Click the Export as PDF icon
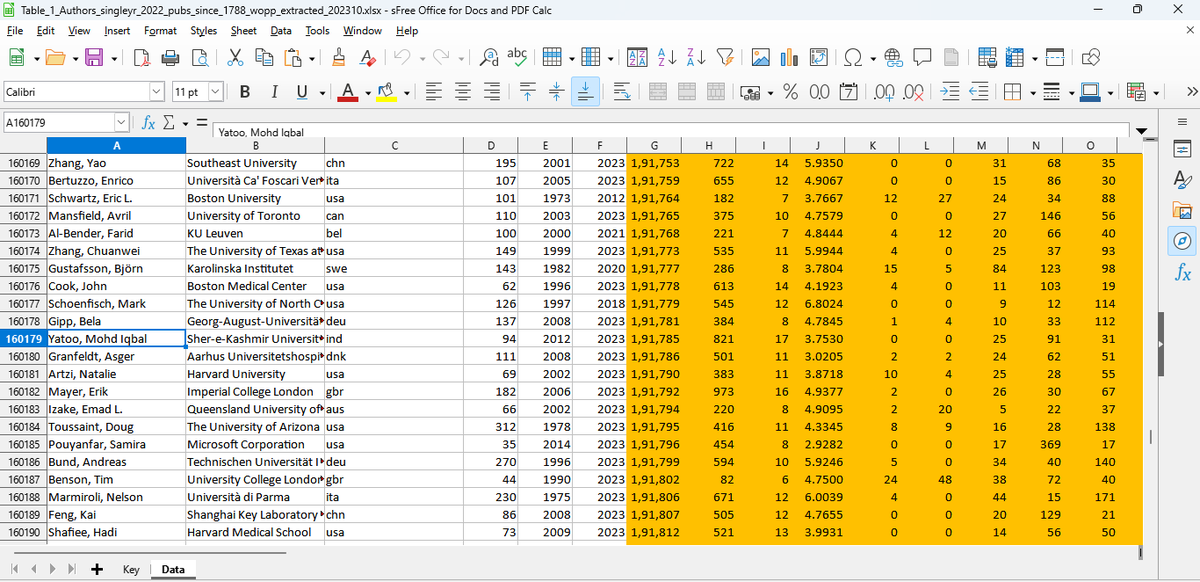 (141, 59)
